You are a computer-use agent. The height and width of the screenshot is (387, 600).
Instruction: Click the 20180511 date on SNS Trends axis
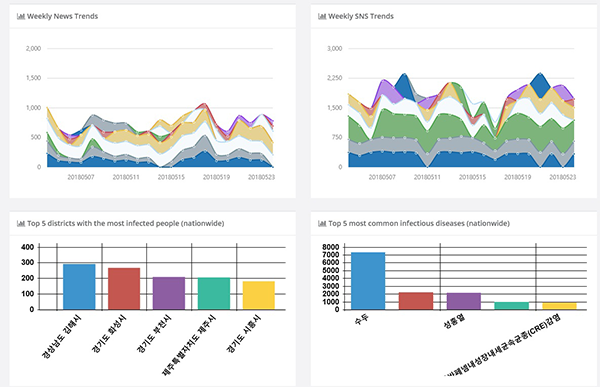click(427, 177)
